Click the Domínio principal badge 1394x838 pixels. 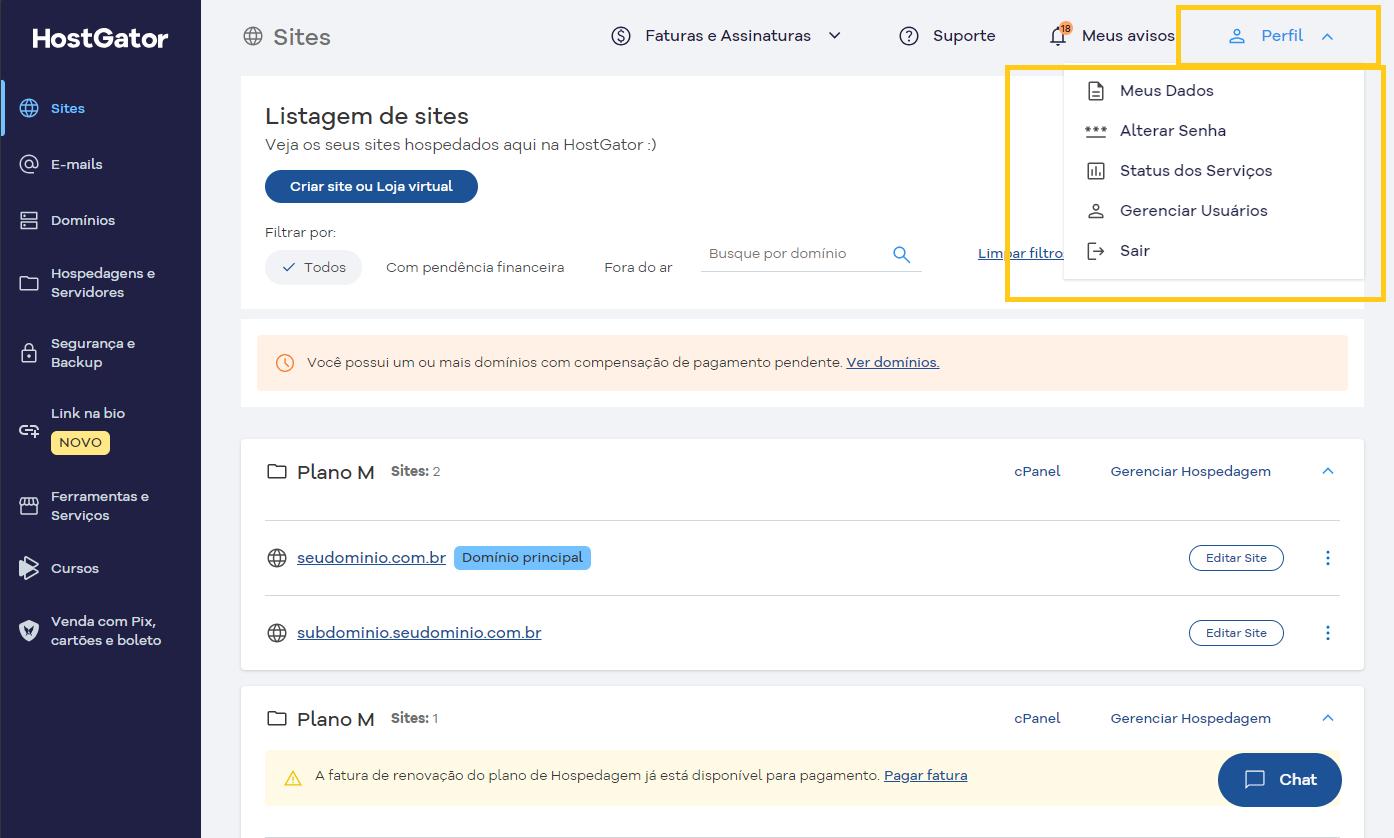[522, 558]
